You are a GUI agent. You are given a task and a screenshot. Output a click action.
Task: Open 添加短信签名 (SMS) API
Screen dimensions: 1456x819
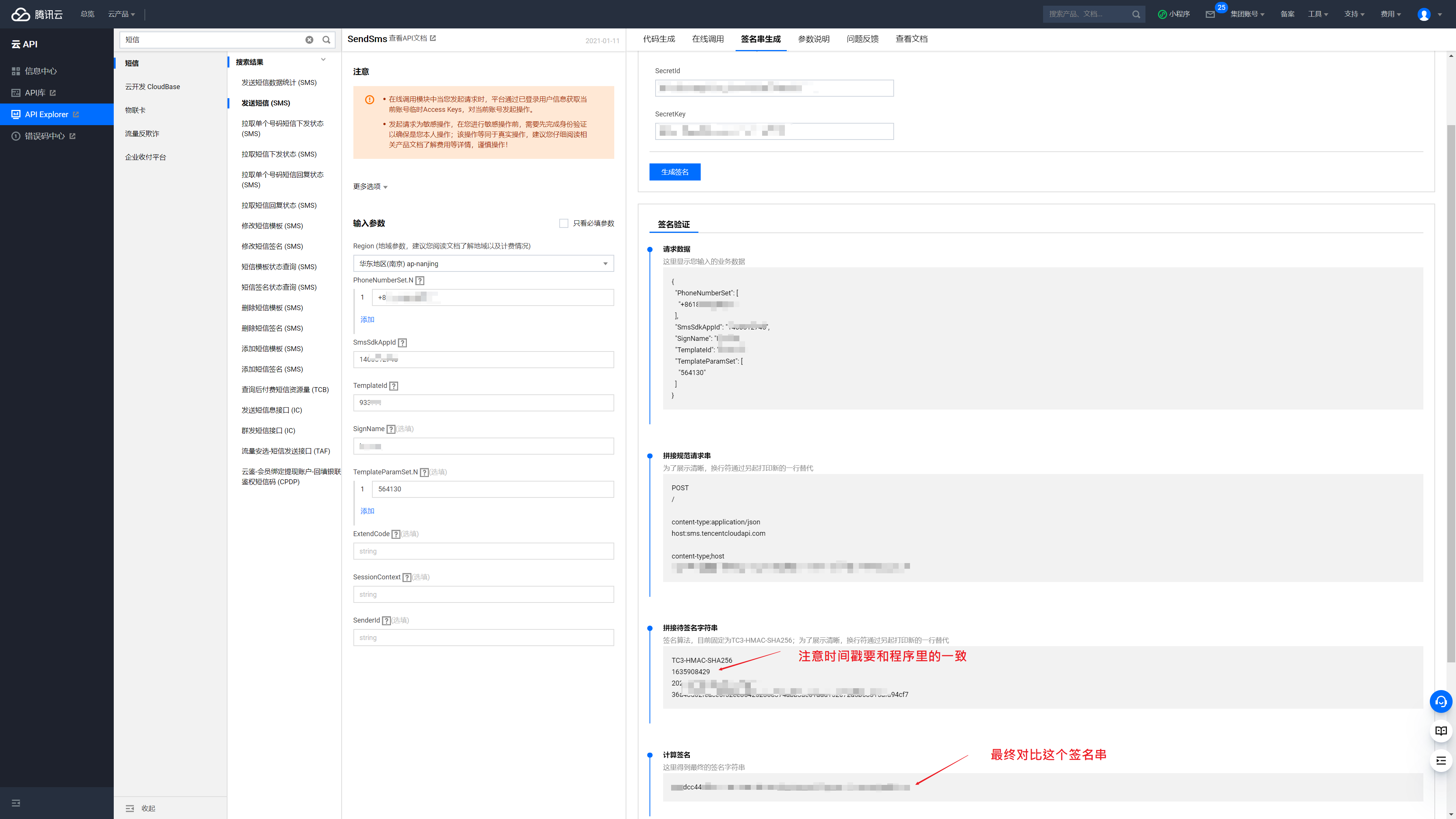273,369
